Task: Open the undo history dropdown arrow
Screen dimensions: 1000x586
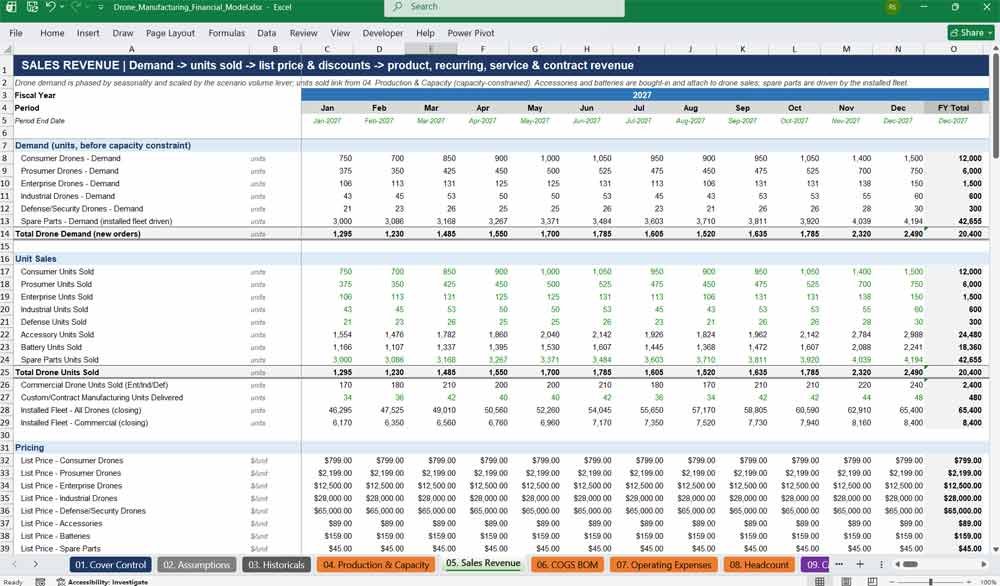Action: [x=62, y=7]
